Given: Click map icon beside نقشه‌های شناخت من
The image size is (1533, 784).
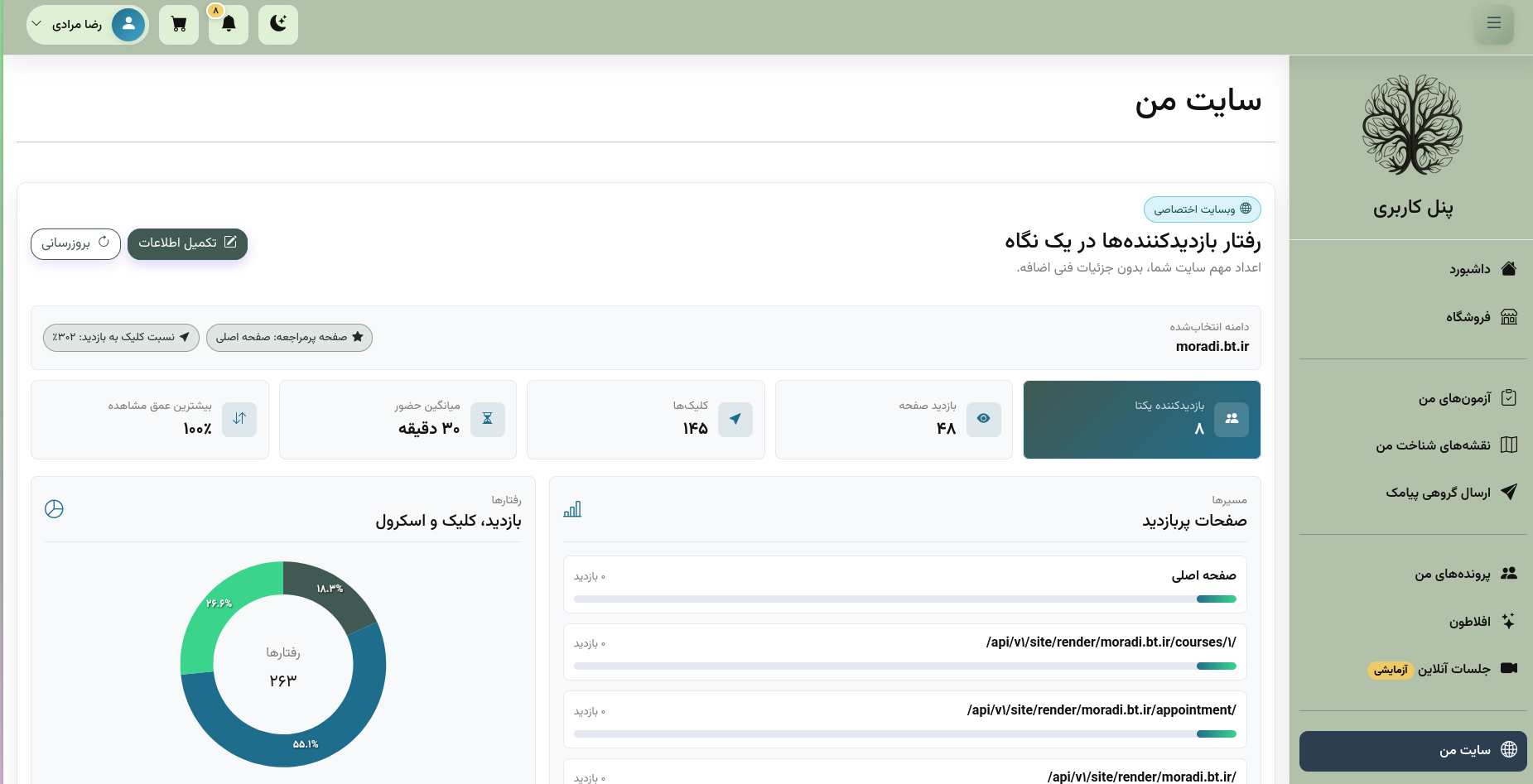Looking at the screenshot, I should click(x=1509, y=445).
